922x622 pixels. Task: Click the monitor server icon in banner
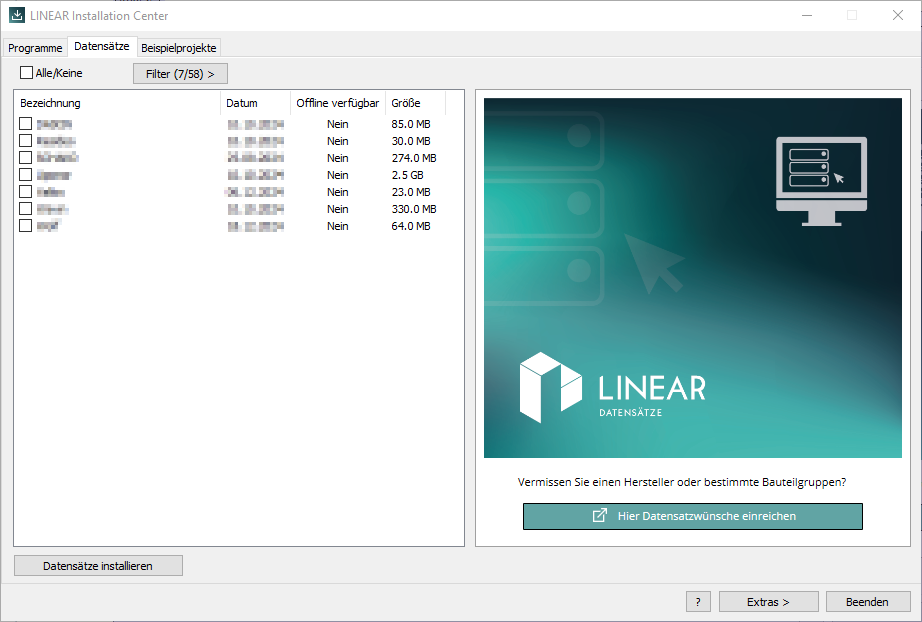(x=821, y=181)
